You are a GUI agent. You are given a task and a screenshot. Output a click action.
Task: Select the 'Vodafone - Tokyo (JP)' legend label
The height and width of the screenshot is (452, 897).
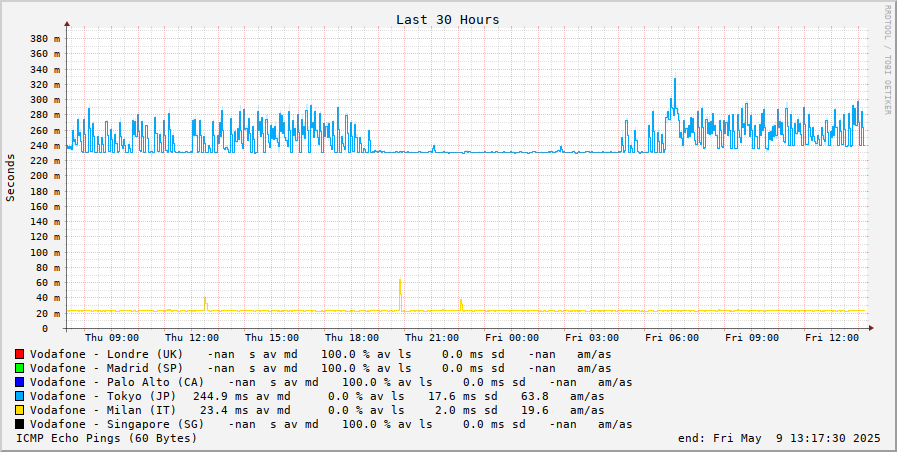pos(104,397)
